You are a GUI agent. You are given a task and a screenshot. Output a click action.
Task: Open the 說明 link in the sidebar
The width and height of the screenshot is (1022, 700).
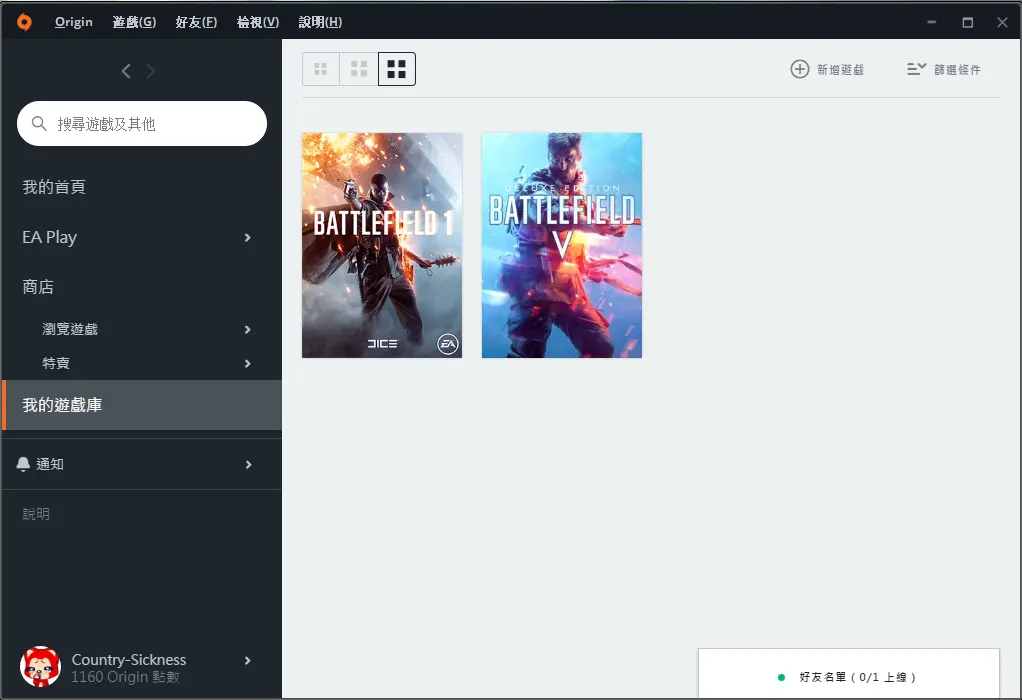36,514
